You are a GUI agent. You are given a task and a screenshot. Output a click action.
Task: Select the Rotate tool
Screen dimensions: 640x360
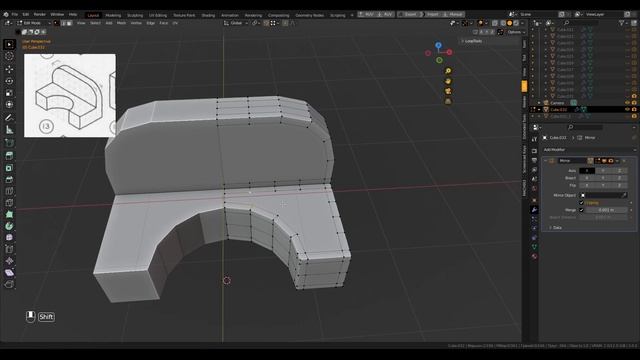tap(9, 81)
